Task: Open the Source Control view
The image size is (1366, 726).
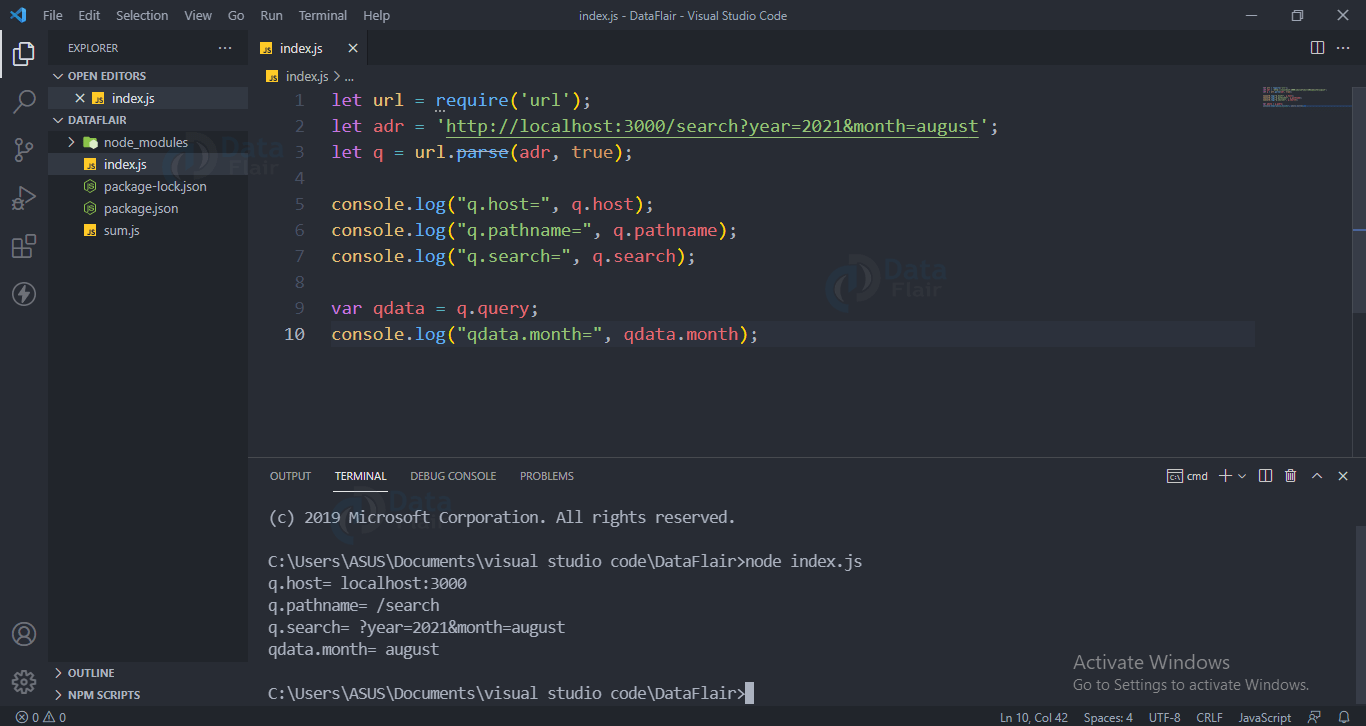Action: point(24,149)
